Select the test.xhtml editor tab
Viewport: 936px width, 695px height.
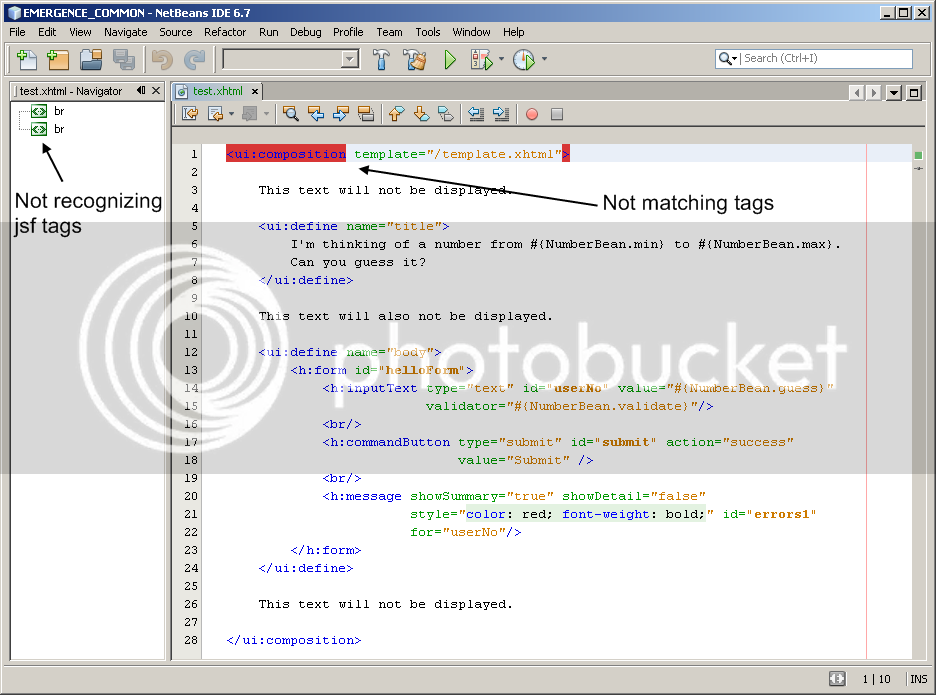point(217,91)
